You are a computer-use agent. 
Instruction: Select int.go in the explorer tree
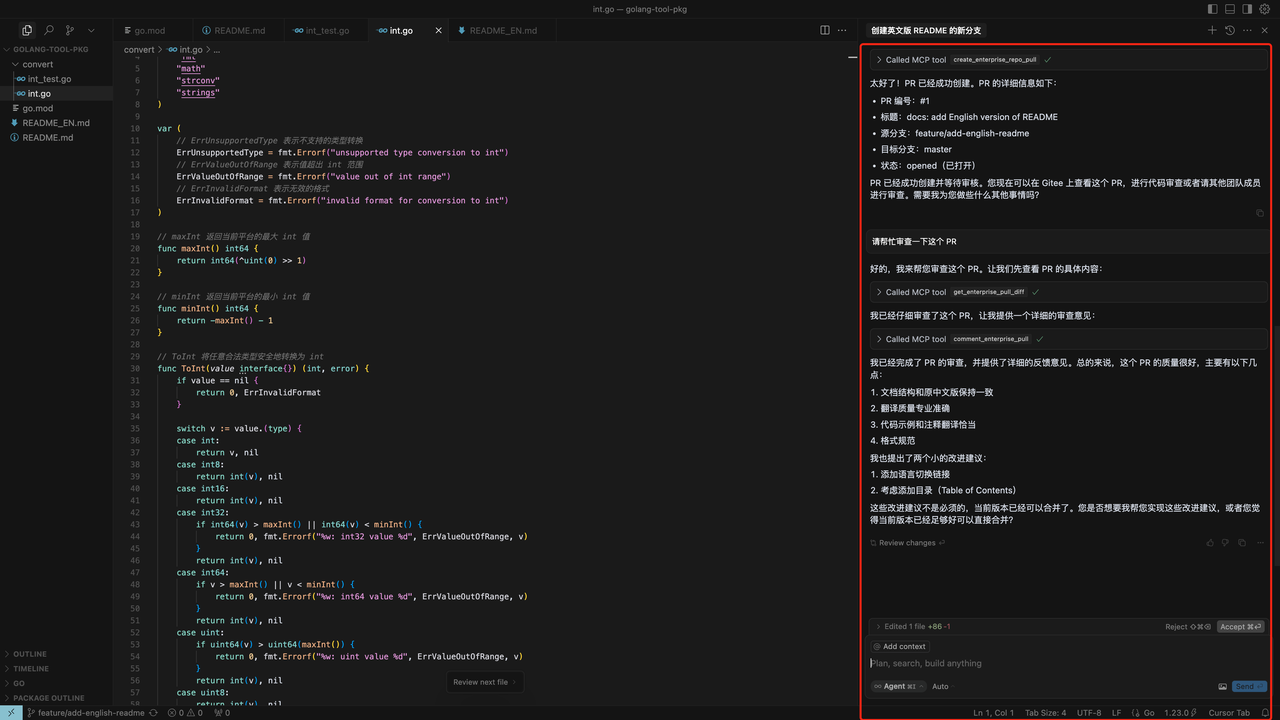56,93
